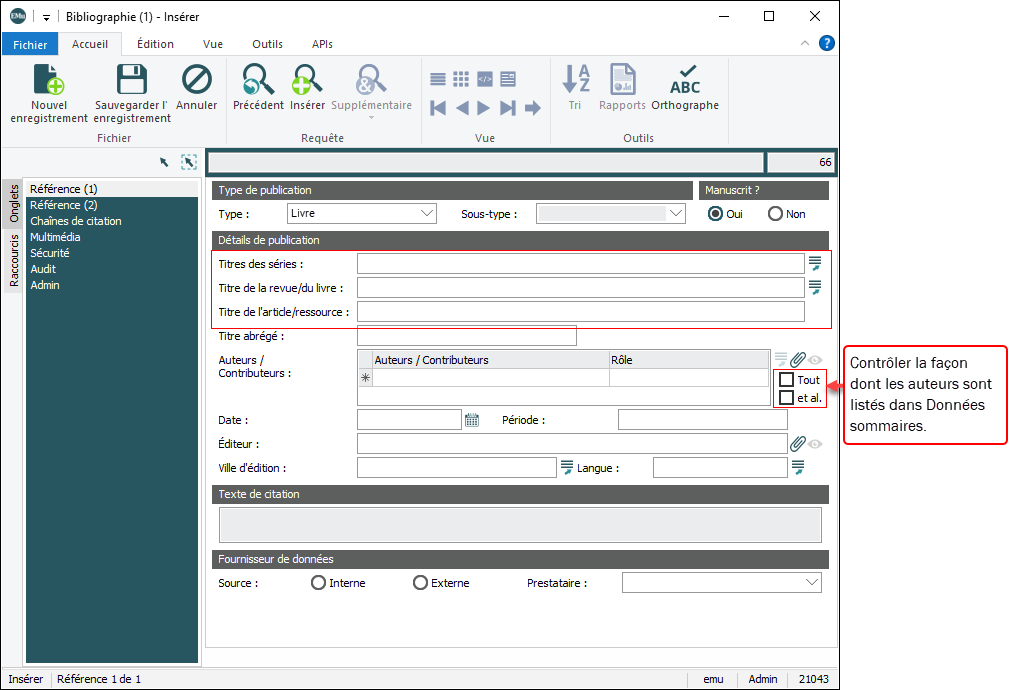Click the Annuler cancel icon
This screenshot has width=1010, height=690.
coord(197,80)
